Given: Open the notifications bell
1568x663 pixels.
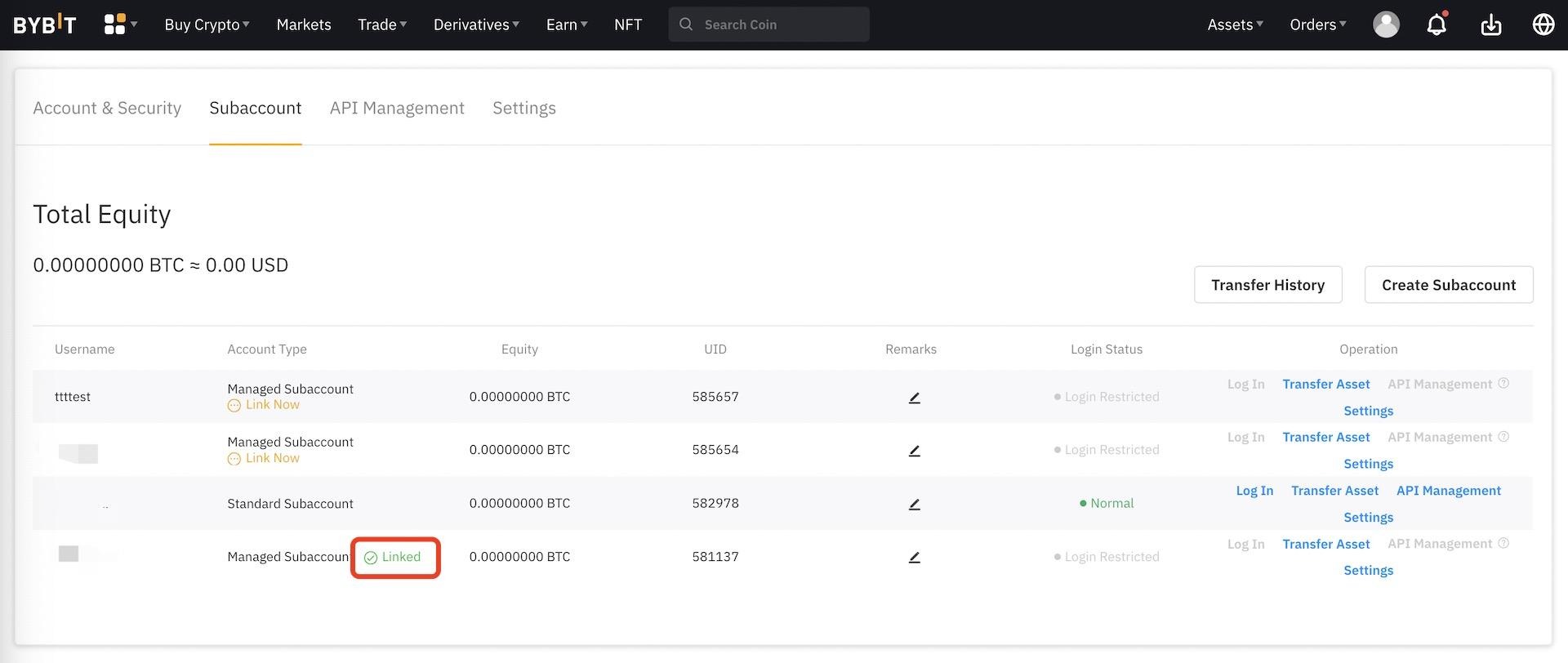Looking at the screenshot, I should (x=1437, y=24).
